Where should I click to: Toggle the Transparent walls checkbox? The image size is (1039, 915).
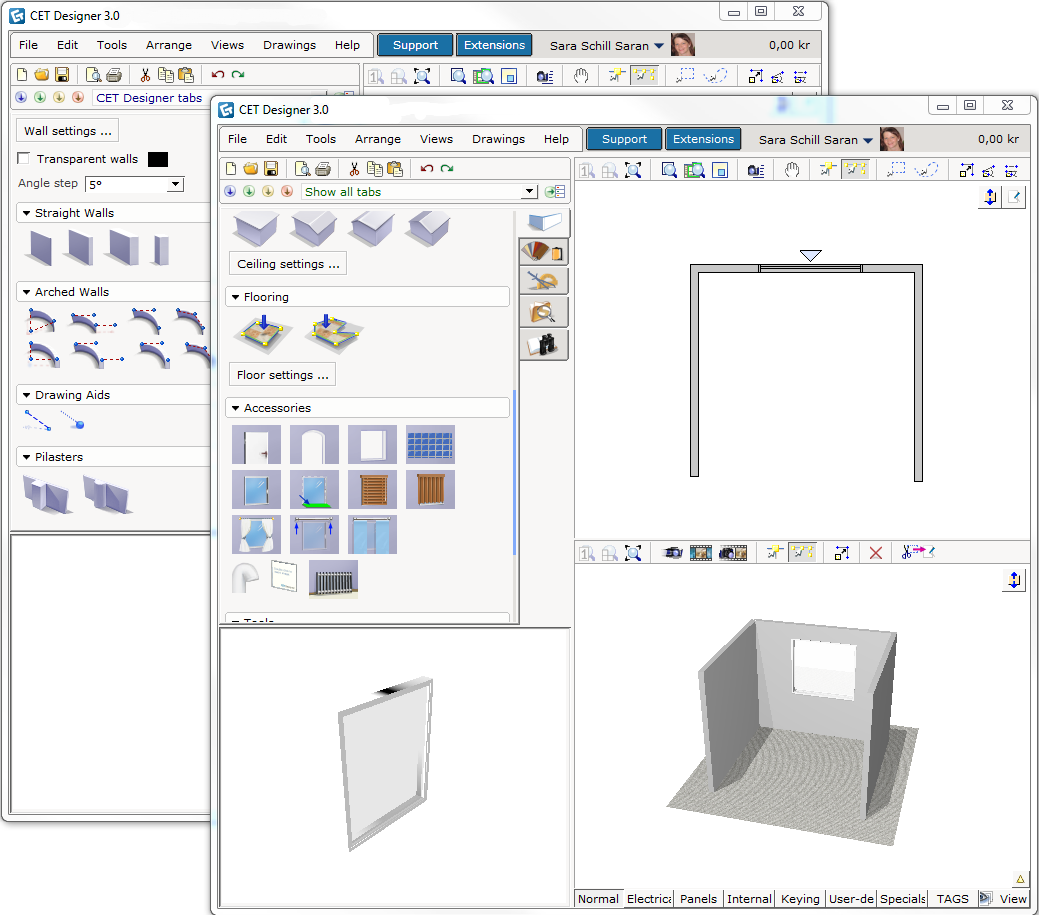[x=24, y=158]
